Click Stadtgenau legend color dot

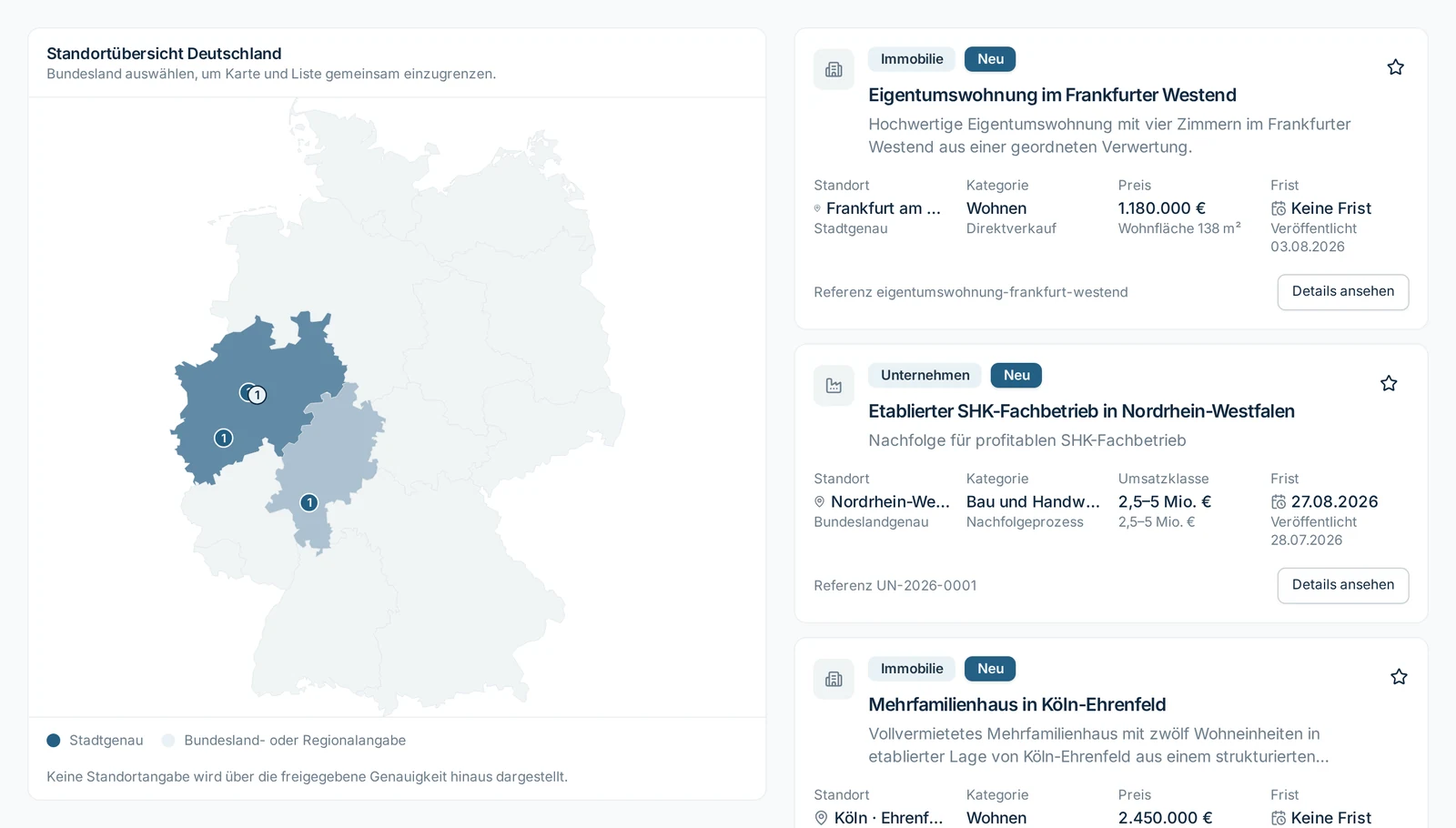pos(54,741)
